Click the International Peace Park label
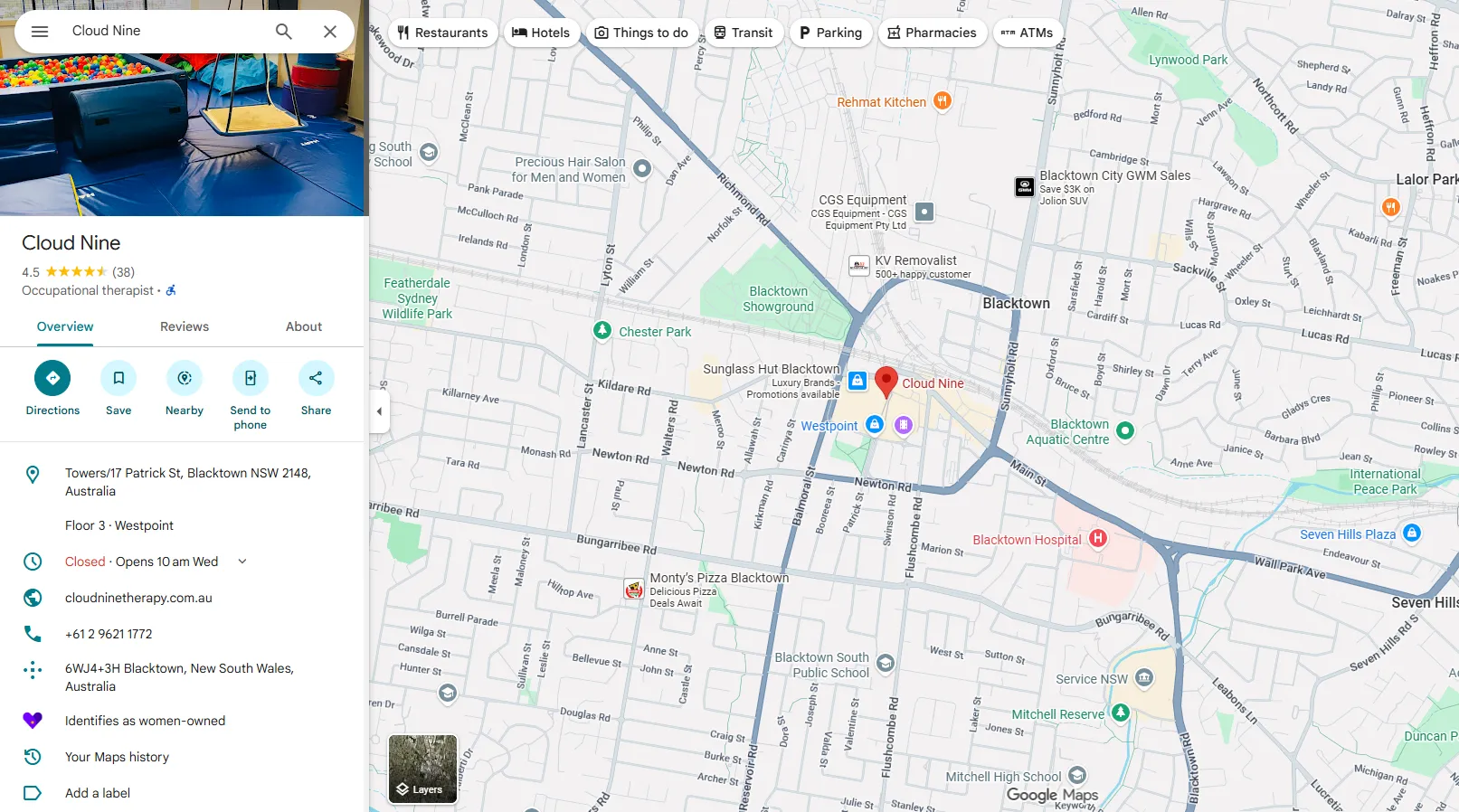The width and height of the screenshot is (1459, 812). (1385, 481)
